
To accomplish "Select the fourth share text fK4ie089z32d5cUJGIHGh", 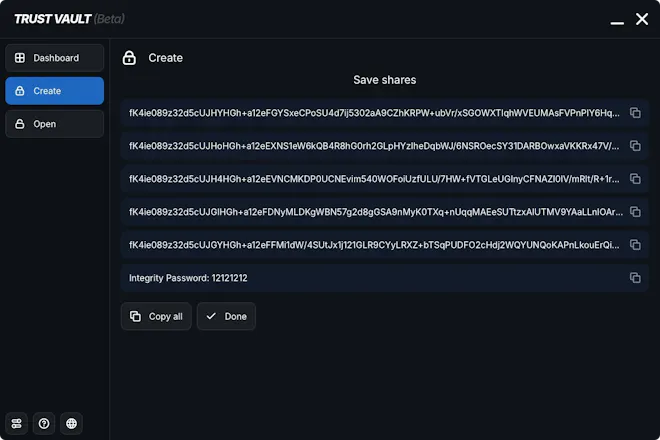I will (376, 211).
